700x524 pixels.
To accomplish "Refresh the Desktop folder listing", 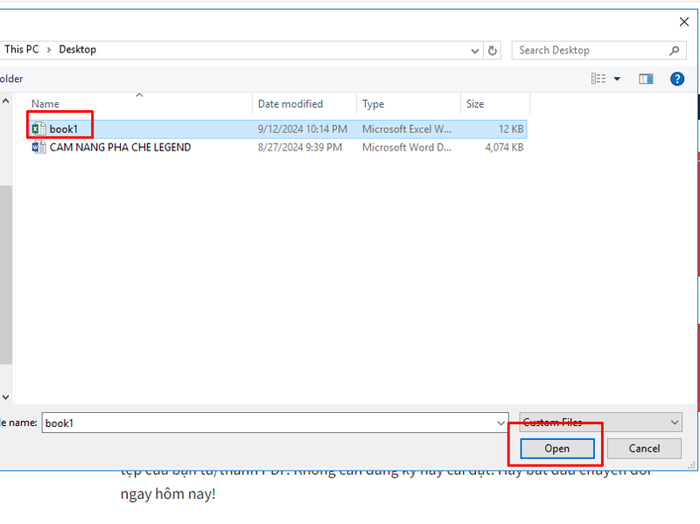I will pos(492,50).
